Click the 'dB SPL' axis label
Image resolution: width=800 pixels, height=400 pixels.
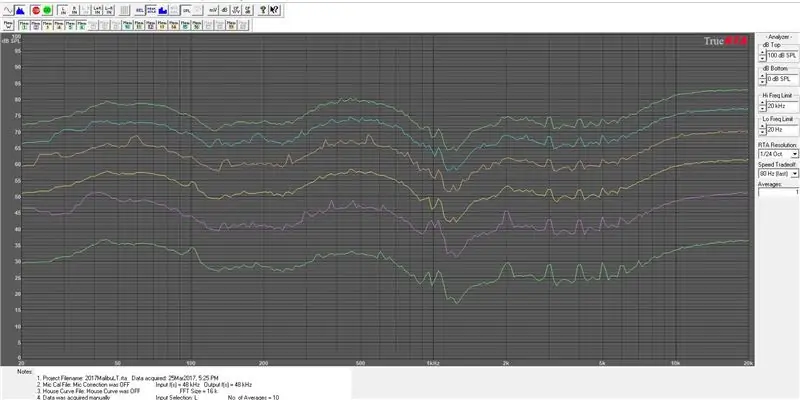coord(12,41)
